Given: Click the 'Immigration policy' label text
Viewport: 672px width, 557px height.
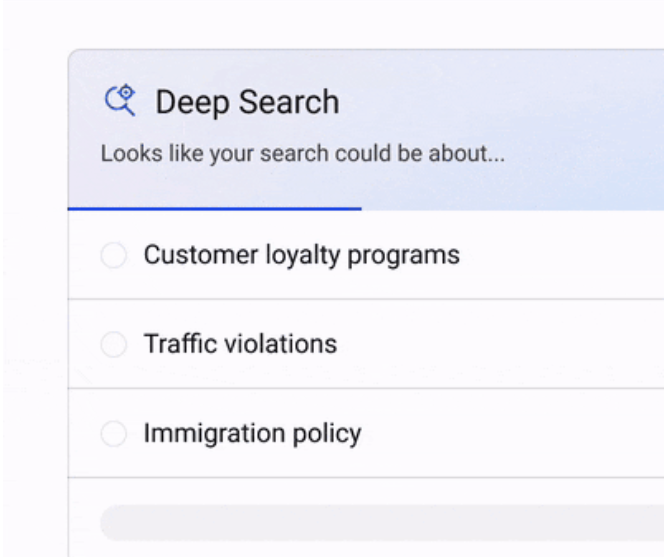Looking at the screenshot, I should pos(252,434).
